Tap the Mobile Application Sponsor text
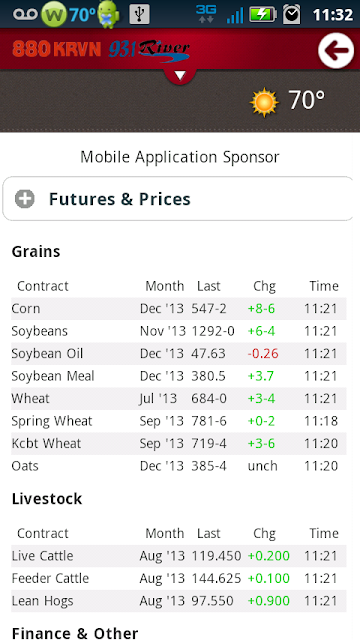Image resolution: width=360 pixels, height=640 pixels. 180,157
